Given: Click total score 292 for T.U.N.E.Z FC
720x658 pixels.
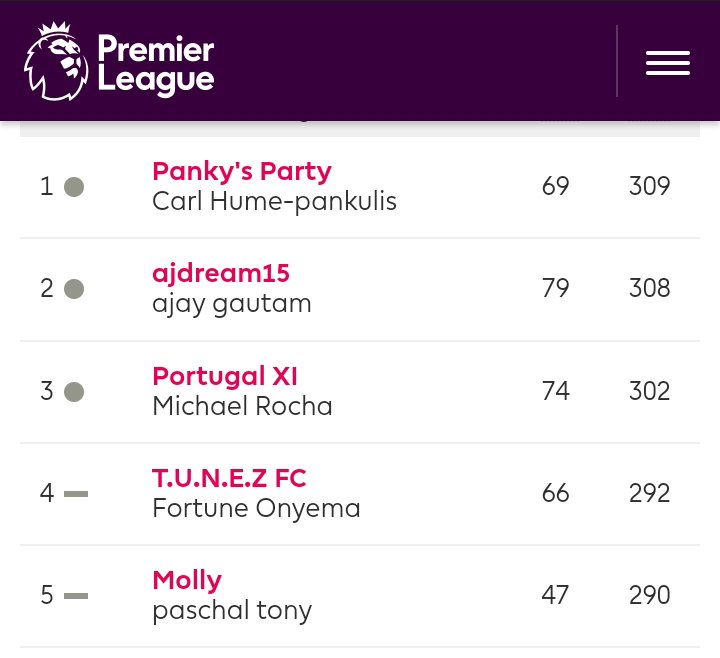Looking at the screenshot, I should coord(649,493).
